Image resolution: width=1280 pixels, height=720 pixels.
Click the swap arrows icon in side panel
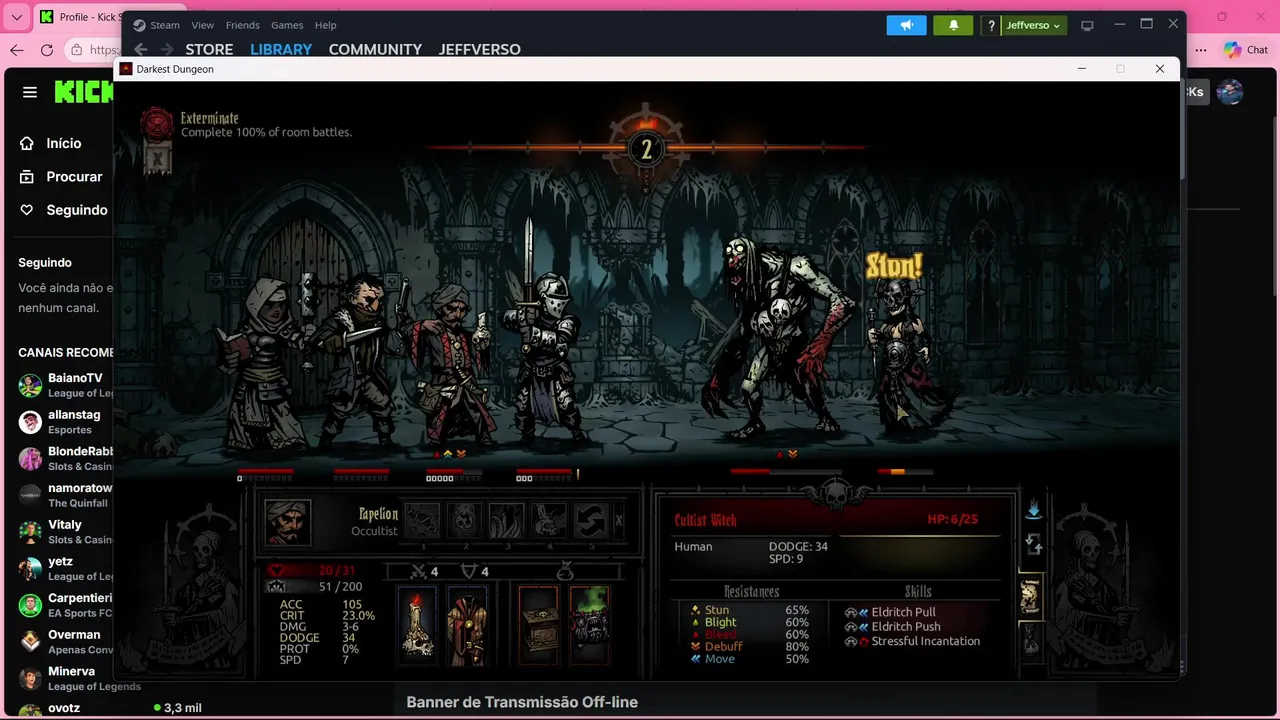(x=1034, y=545)
